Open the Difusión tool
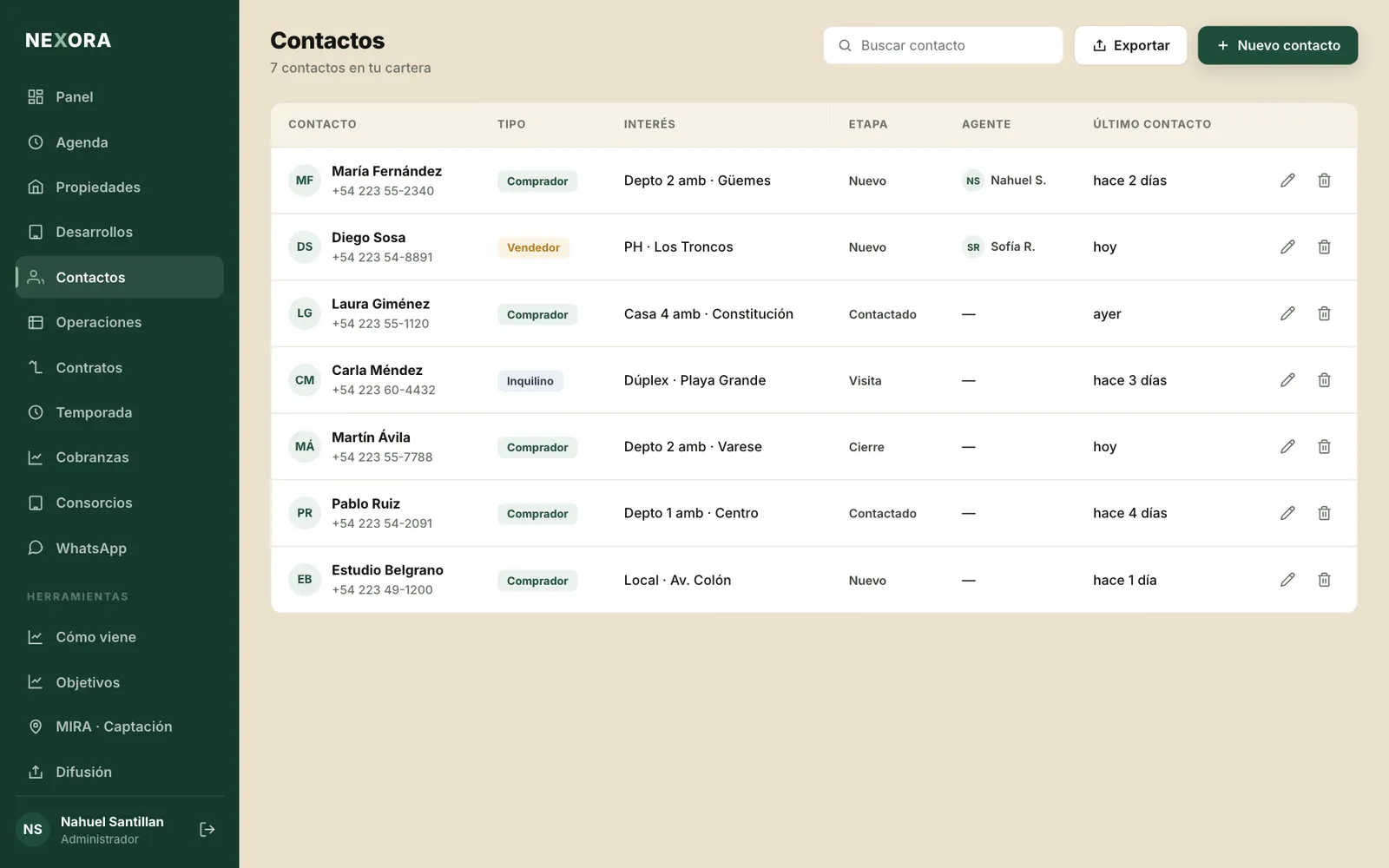Screen dimensions: 1389x868 120,773
